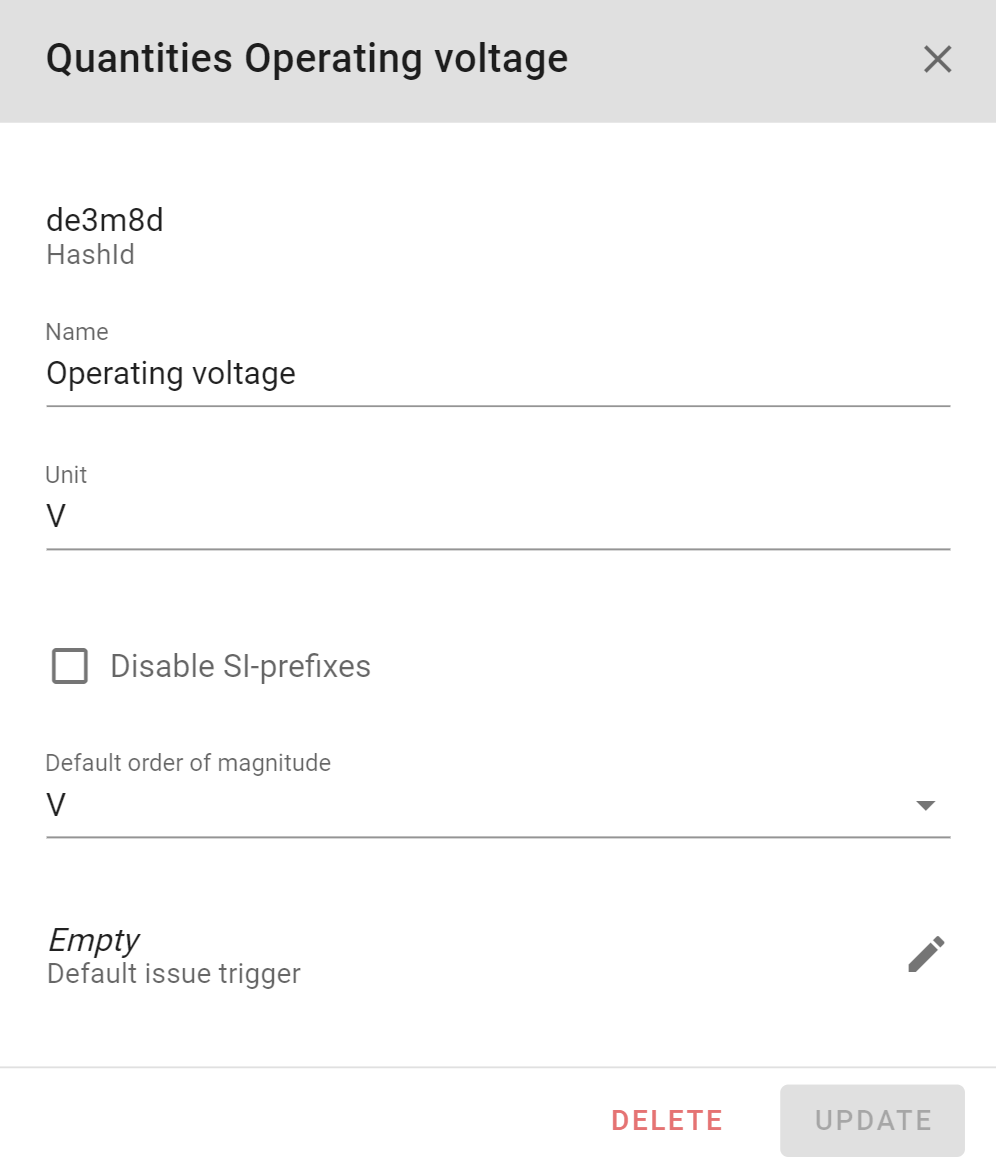Select the Empty placeholder text
The height and width of the screenshot is (1168, 996).
pos(94,940)
